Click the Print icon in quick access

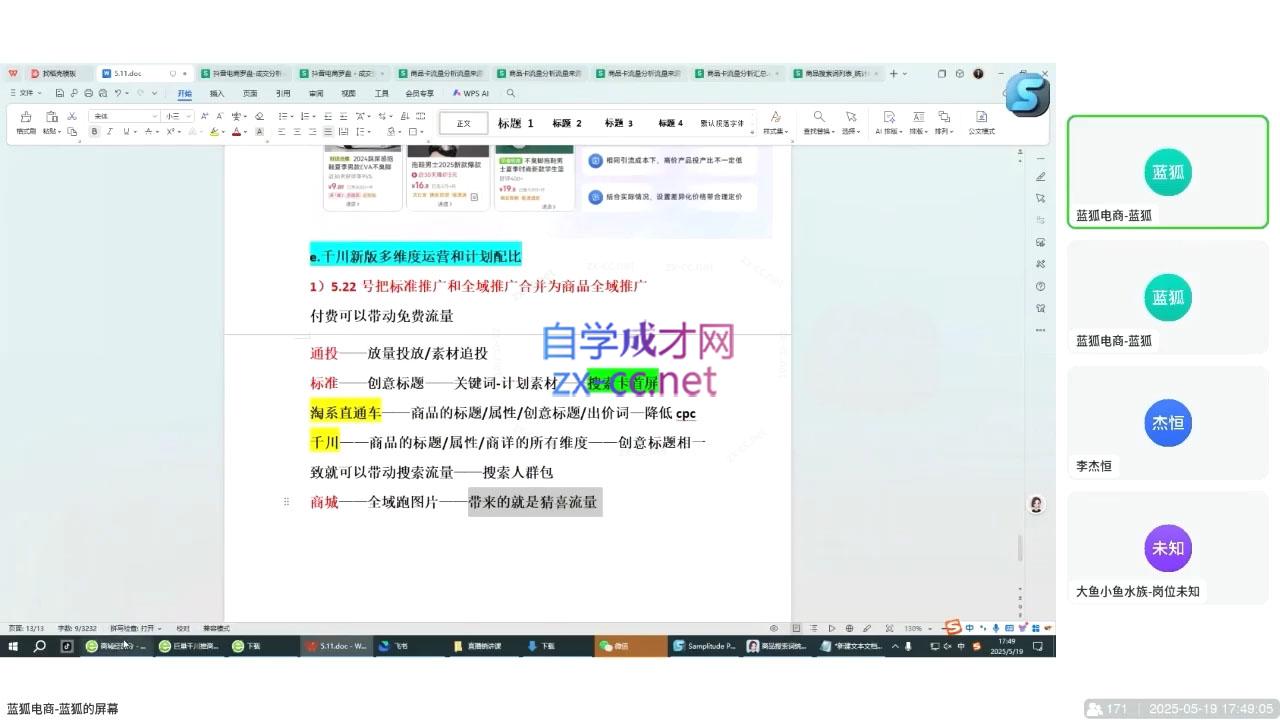coord(88,93)
